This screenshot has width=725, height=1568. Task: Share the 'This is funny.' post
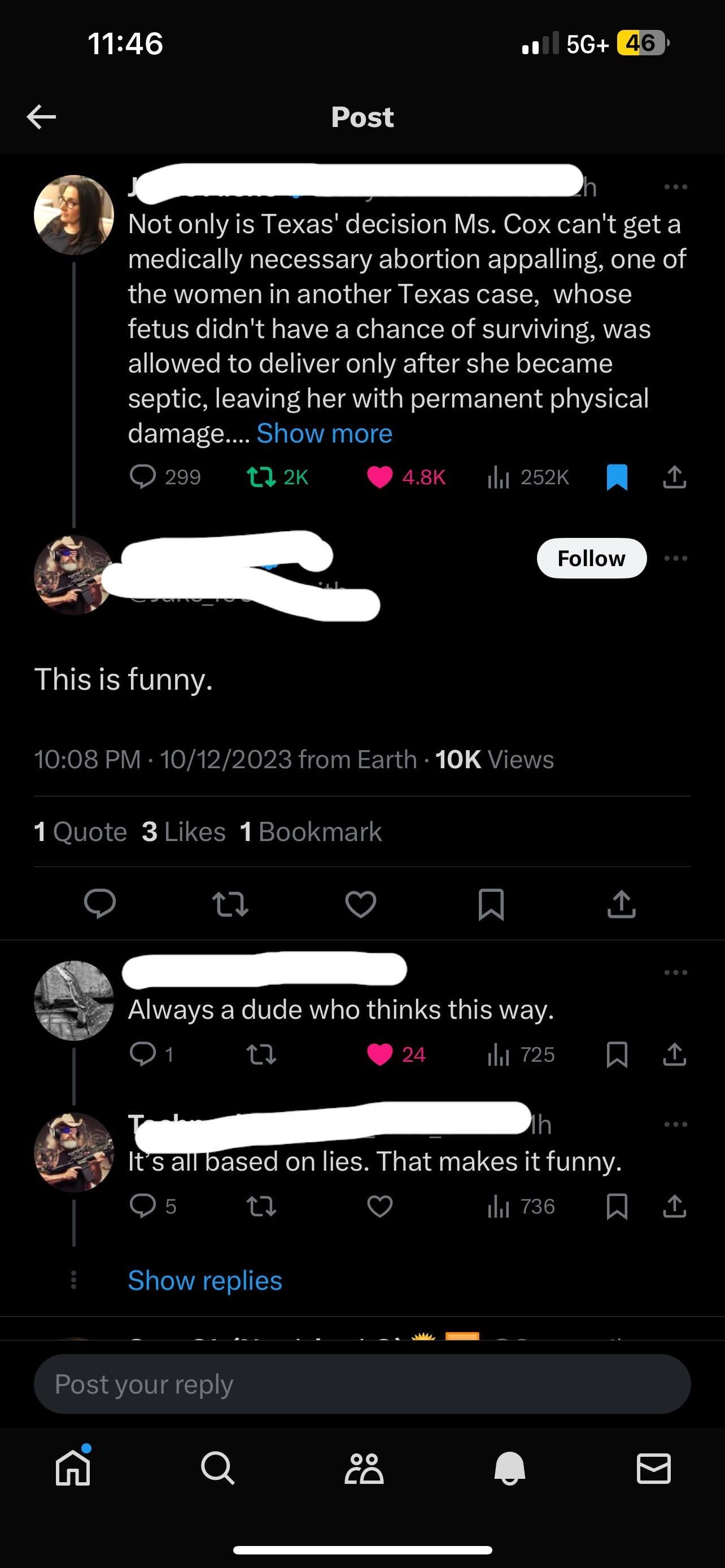[x=621, y=904]
